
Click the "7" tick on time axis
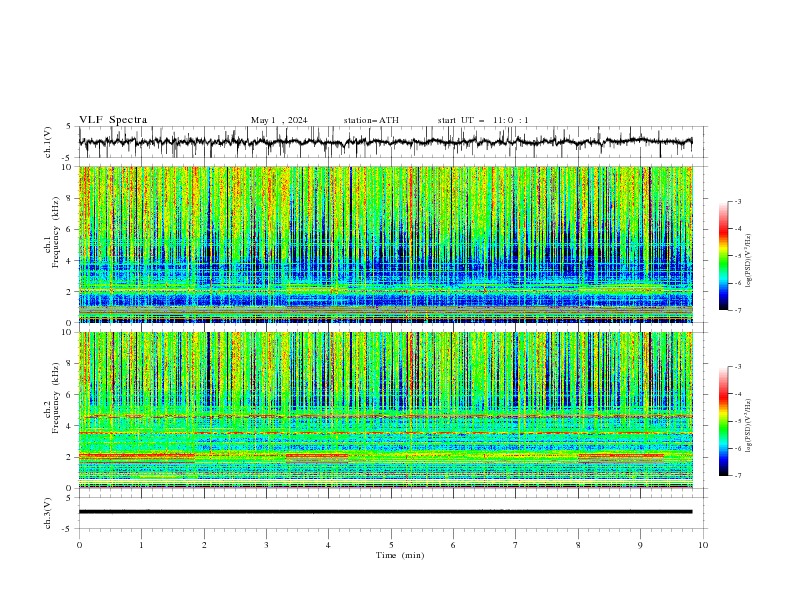516,545
